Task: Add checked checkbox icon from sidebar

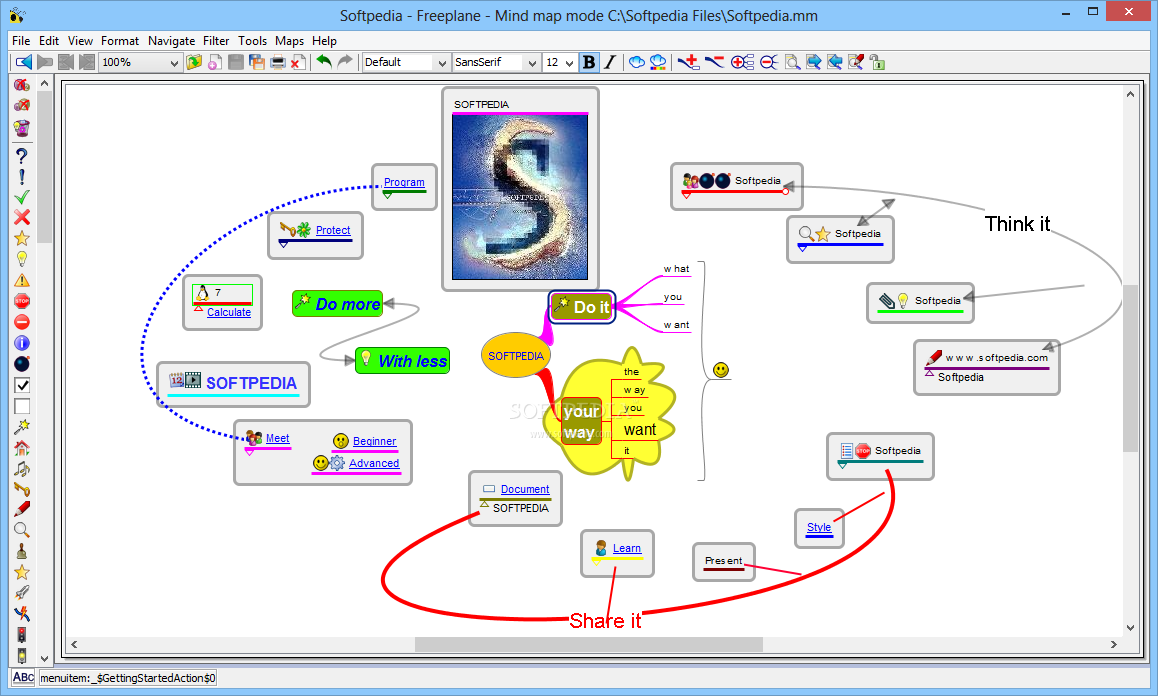Action: (x=22, y=385)
